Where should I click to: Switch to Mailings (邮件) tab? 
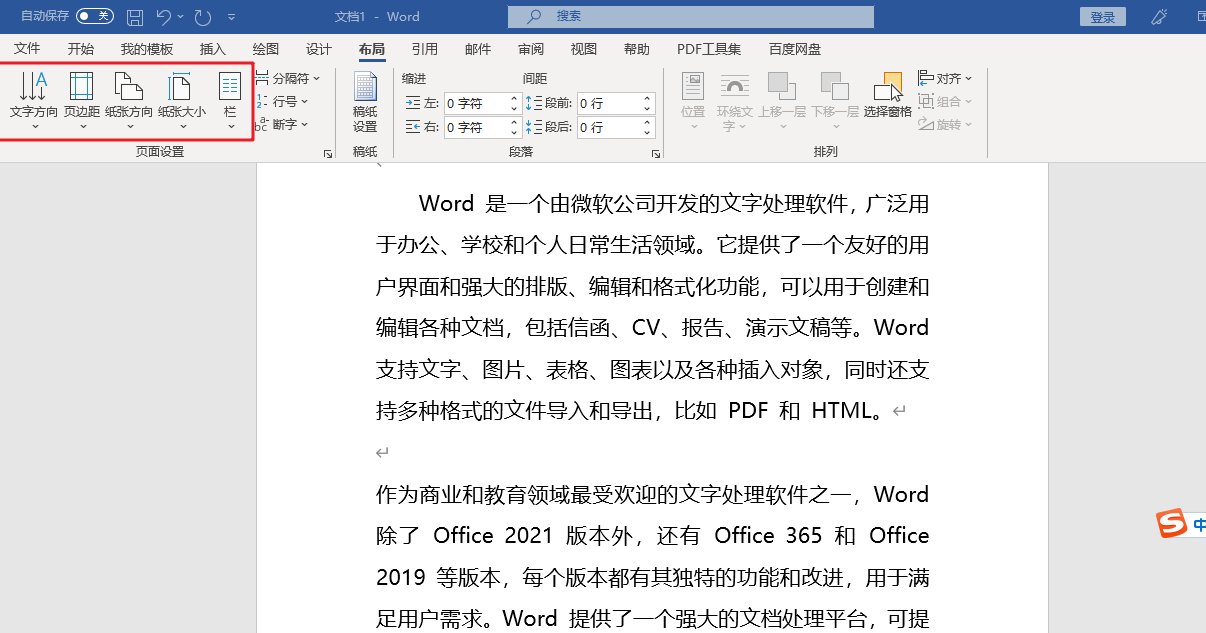point(478,49)
